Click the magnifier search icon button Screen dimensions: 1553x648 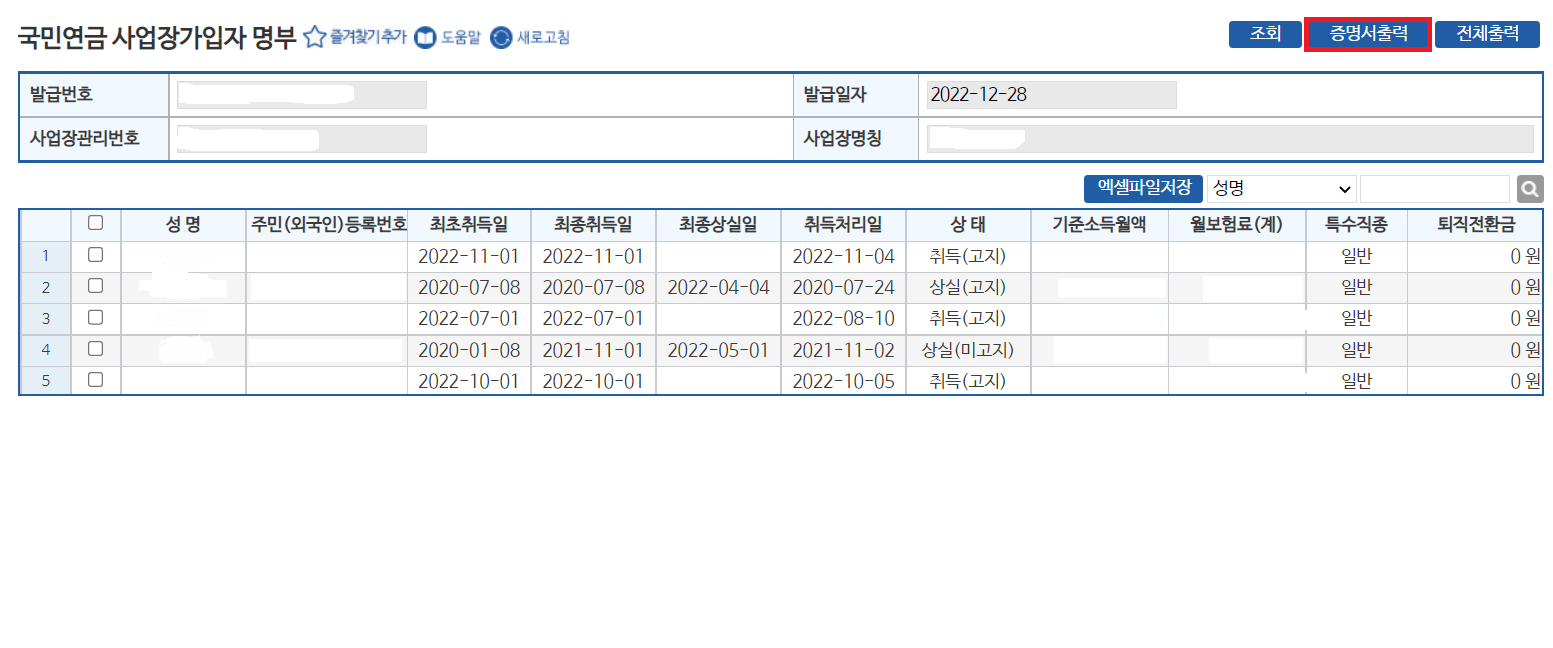tap(1530, 188)
